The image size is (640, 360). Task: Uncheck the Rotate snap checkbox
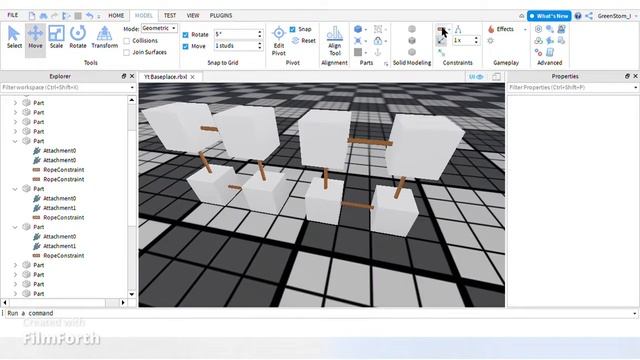186,35
